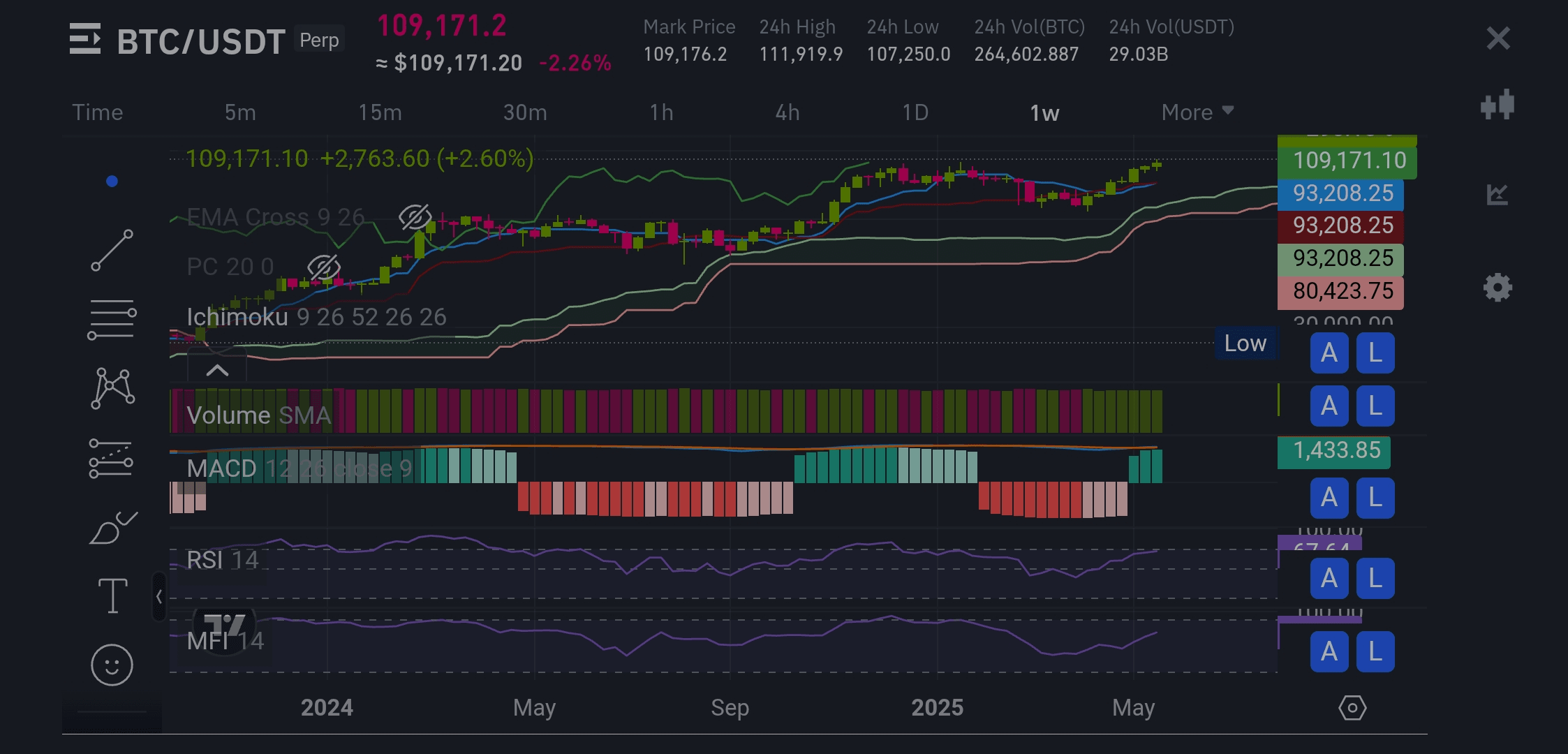This screenshot has height=754, width=1568.
Task: Open the hamburger market list menu
Action: (85, 39)
